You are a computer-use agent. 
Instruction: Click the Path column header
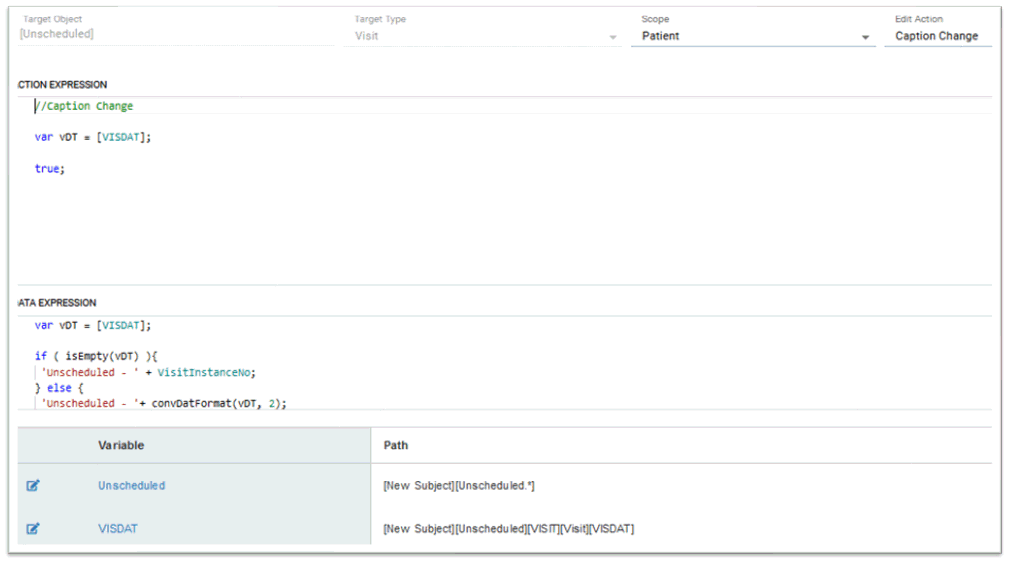point(396,445)
